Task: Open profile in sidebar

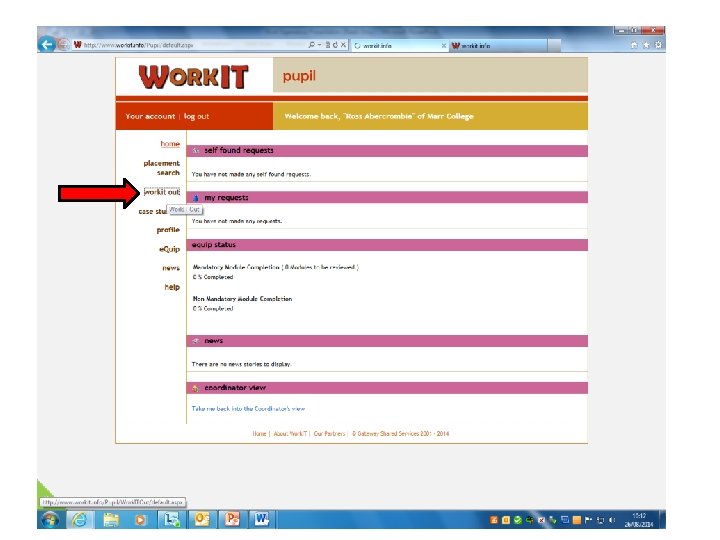Action: [168, 230]
